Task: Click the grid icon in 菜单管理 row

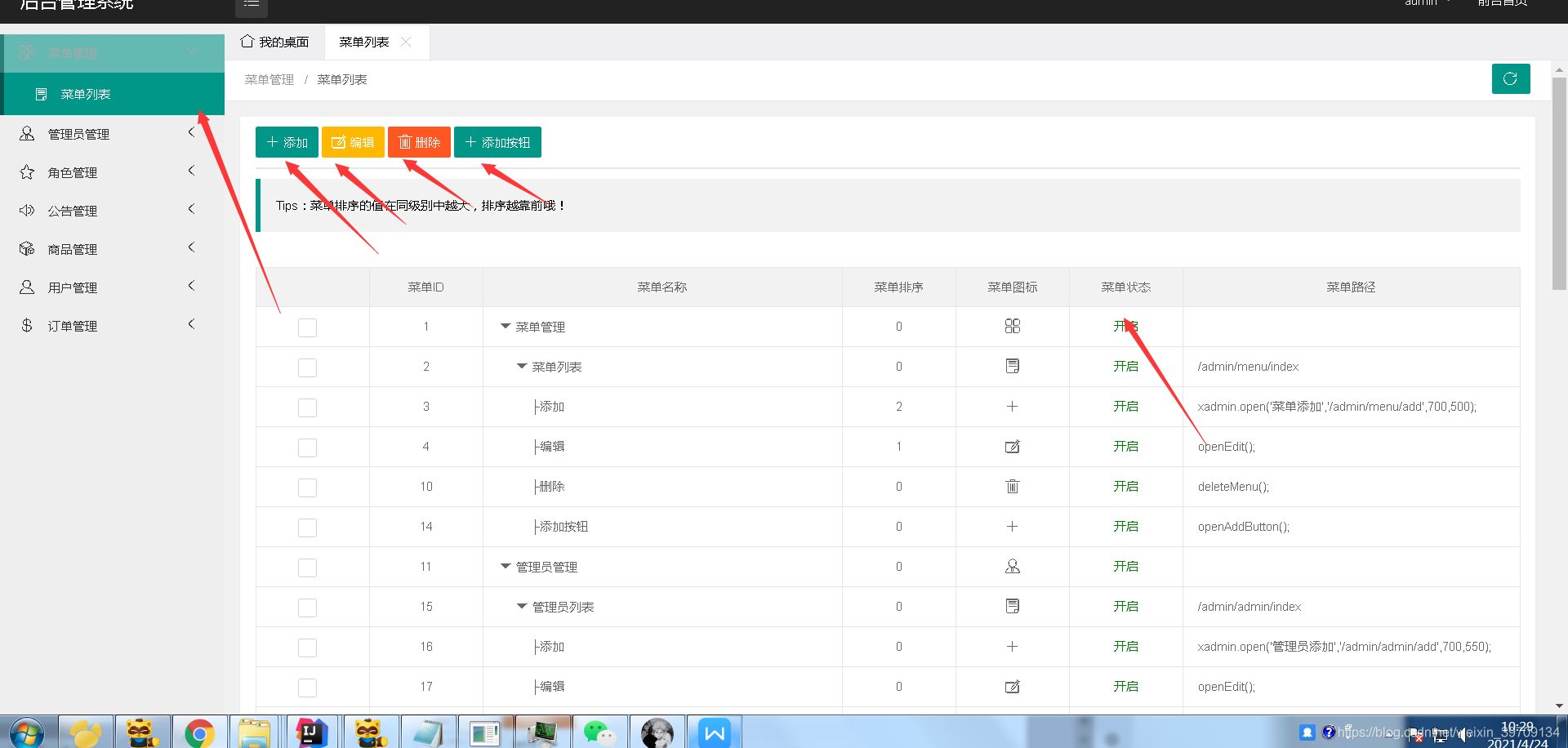Action: pos(1012,326)
